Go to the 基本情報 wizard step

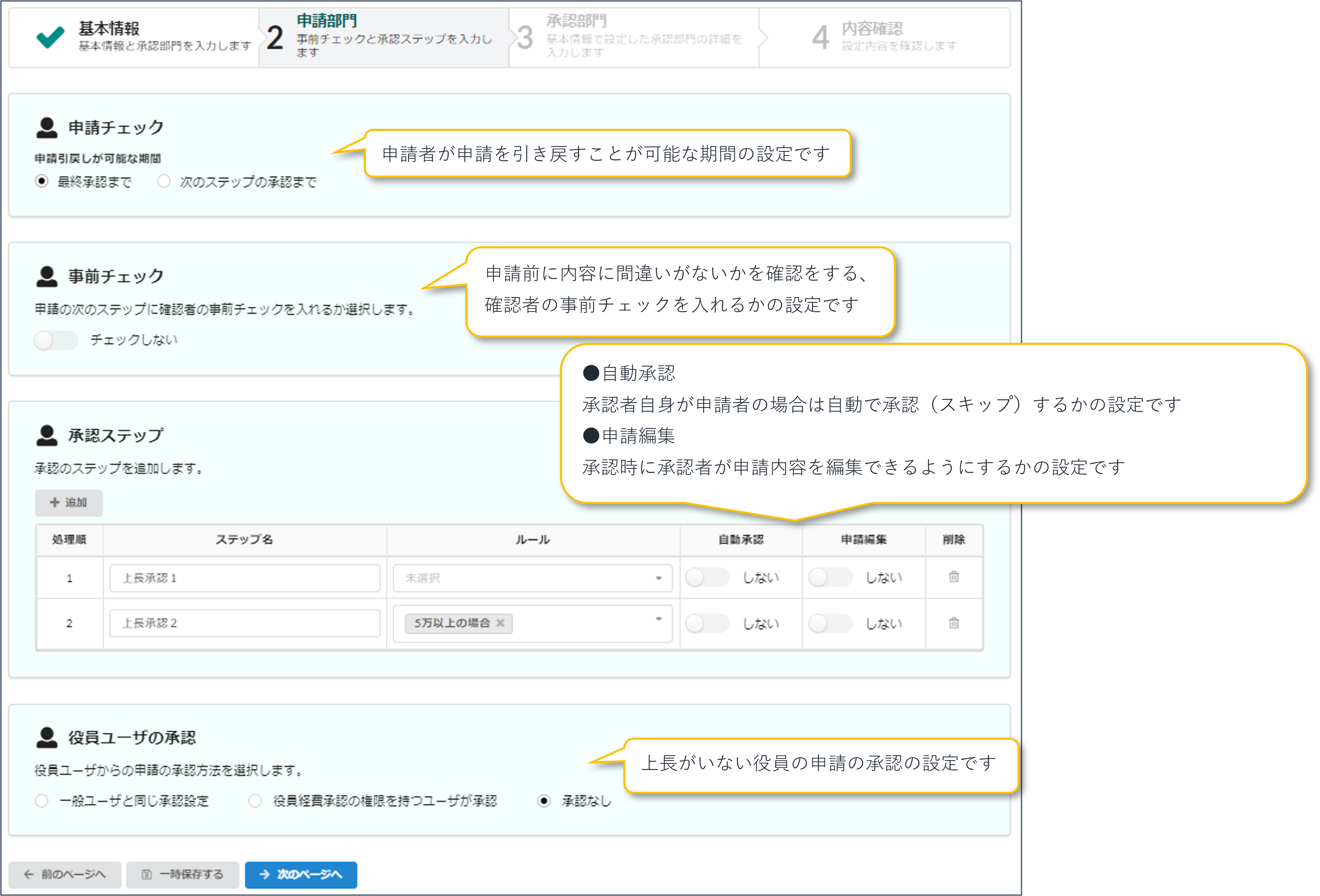coord(134,38)
